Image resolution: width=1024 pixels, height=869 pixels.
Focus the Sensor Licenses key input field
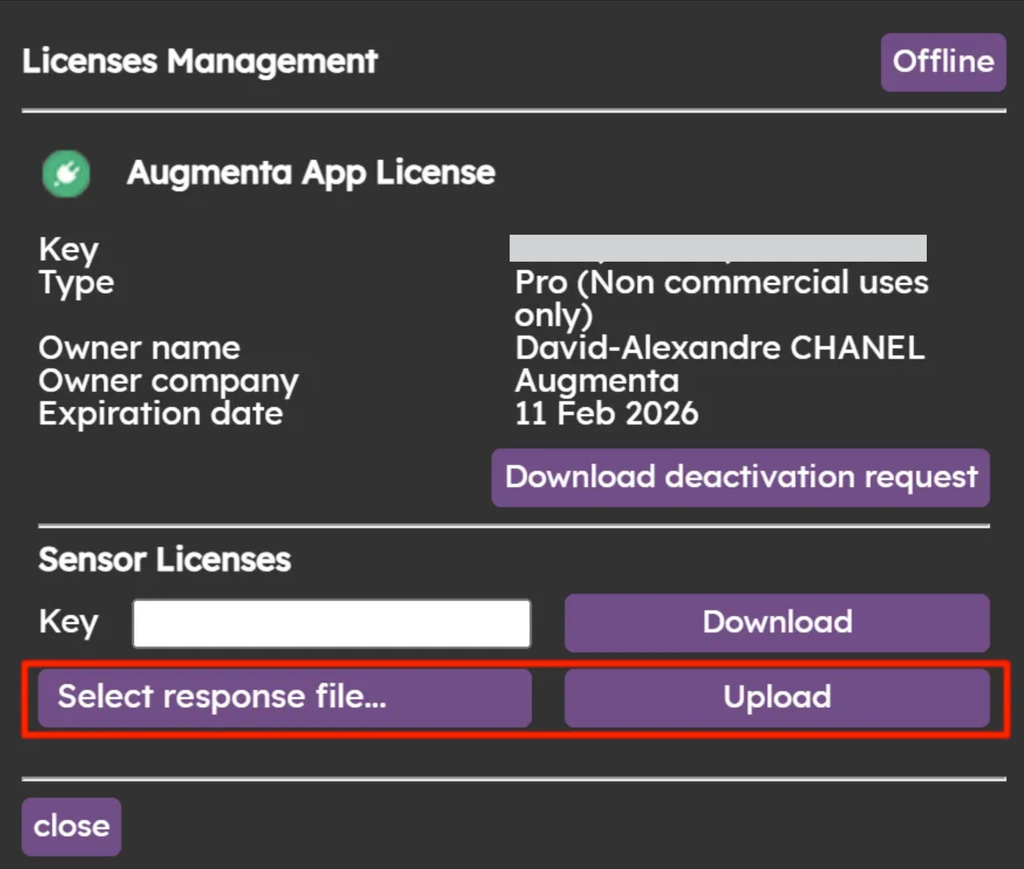coord(331,624)
